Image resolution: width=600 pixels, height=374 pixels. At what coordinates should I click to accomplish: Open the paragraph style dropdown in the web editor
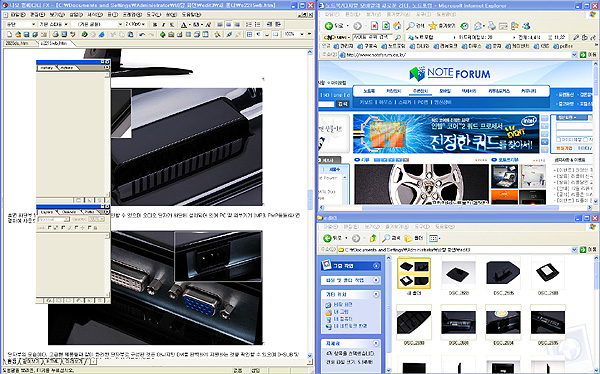[x=34, y=24]
